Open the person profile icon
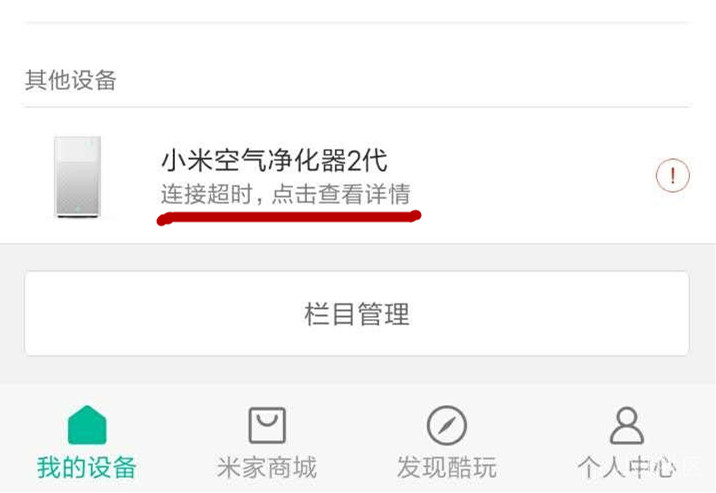716x493 pixels. [x=626, y=425]
